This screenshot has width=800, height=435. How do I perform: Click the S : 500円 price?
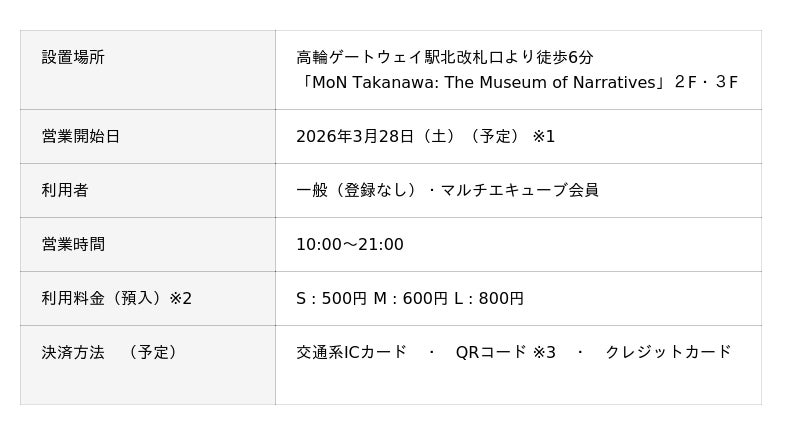pos(330,298)
